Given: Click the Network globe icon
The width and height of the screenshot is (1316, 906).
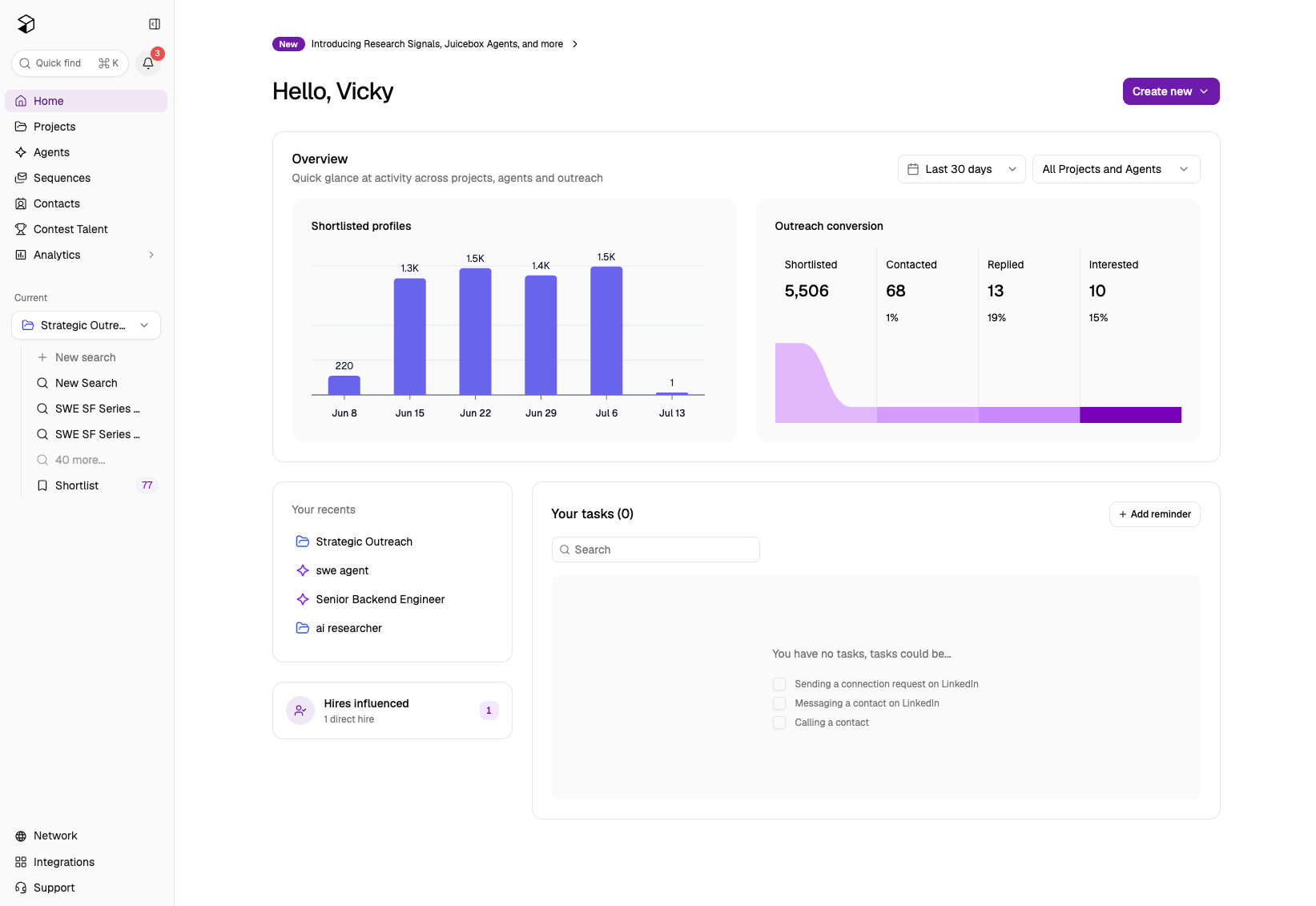Looking at the screenshot, I should pos(21,836).
